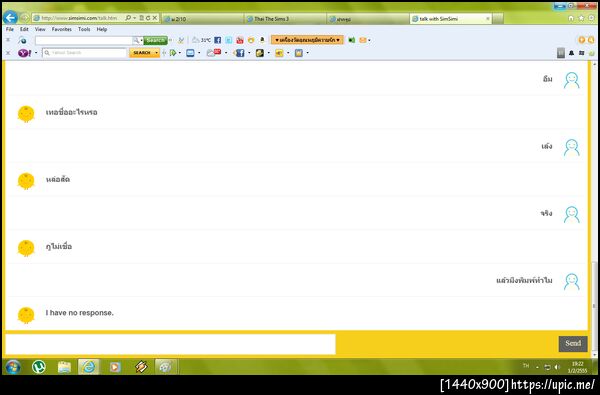The image size is (600, 395).
Task: Click the TH language indicator in tray
Action: (x=526, y=366)
